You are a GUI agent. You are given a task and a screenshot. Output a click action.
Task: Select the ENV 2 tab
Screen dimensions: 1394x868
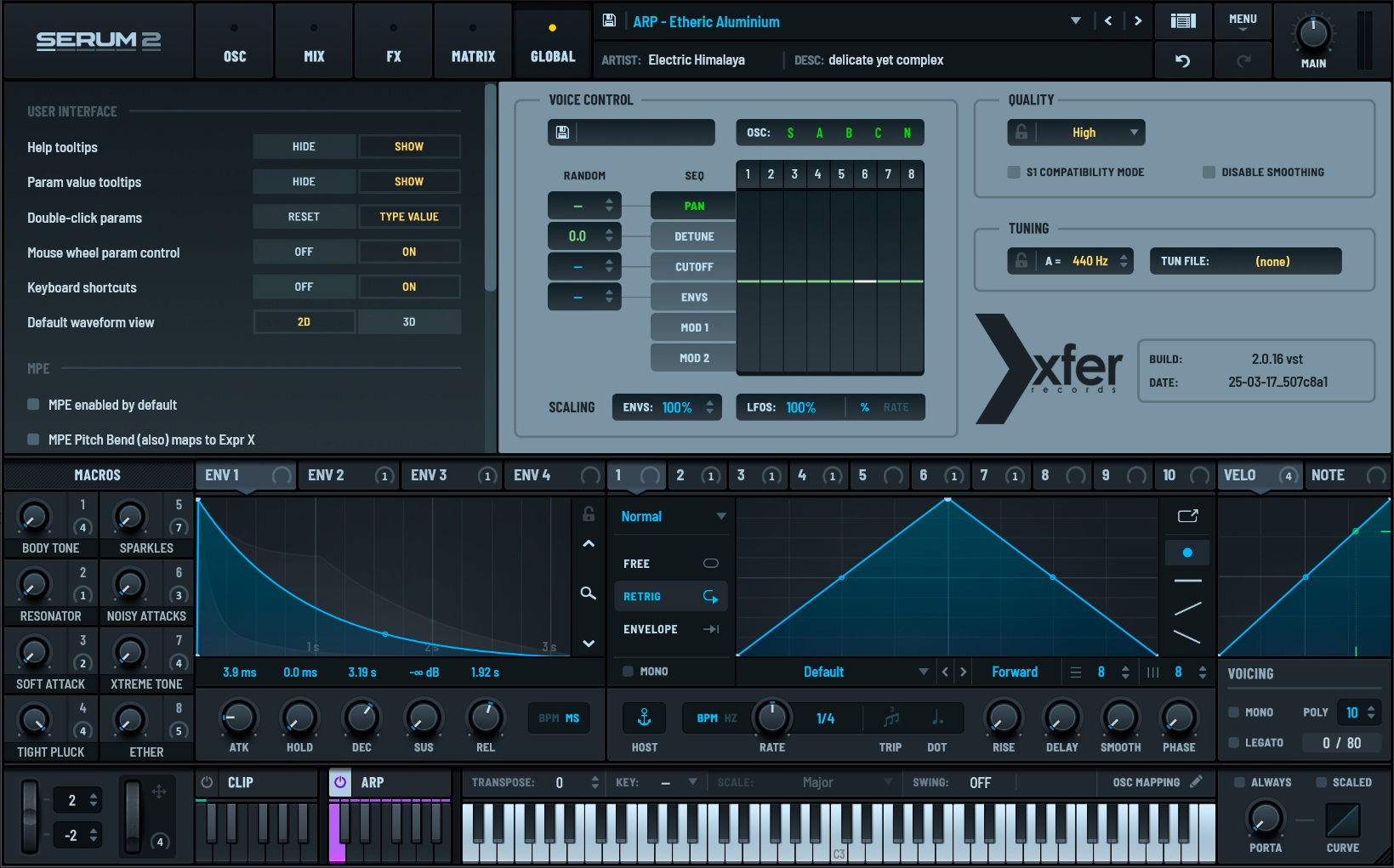(327, 475)
